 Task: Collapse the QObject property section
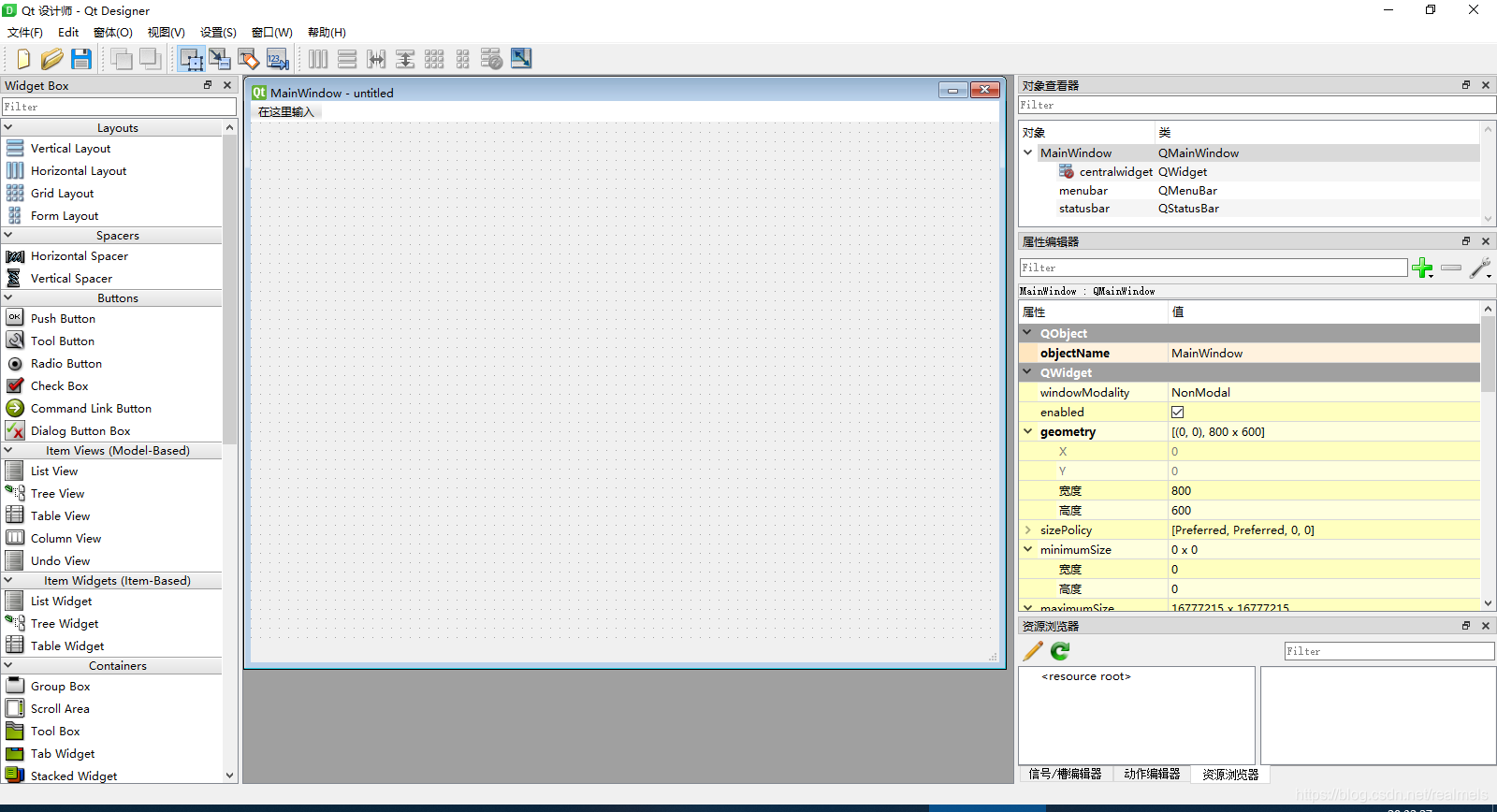(1027, 333)
